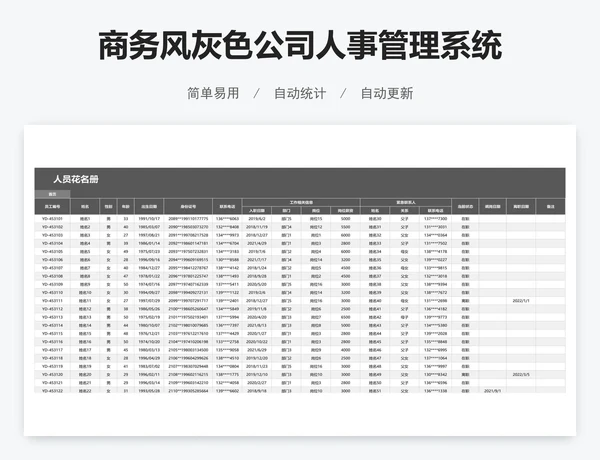Click the 工作相关信息 group header

(x=301, y=202)
